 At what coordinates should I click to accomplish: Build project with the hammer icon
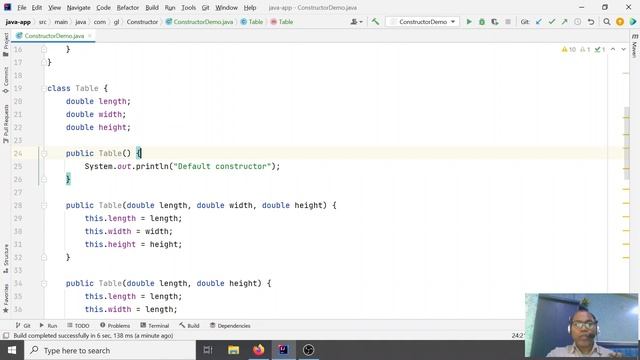coord(375,22)
